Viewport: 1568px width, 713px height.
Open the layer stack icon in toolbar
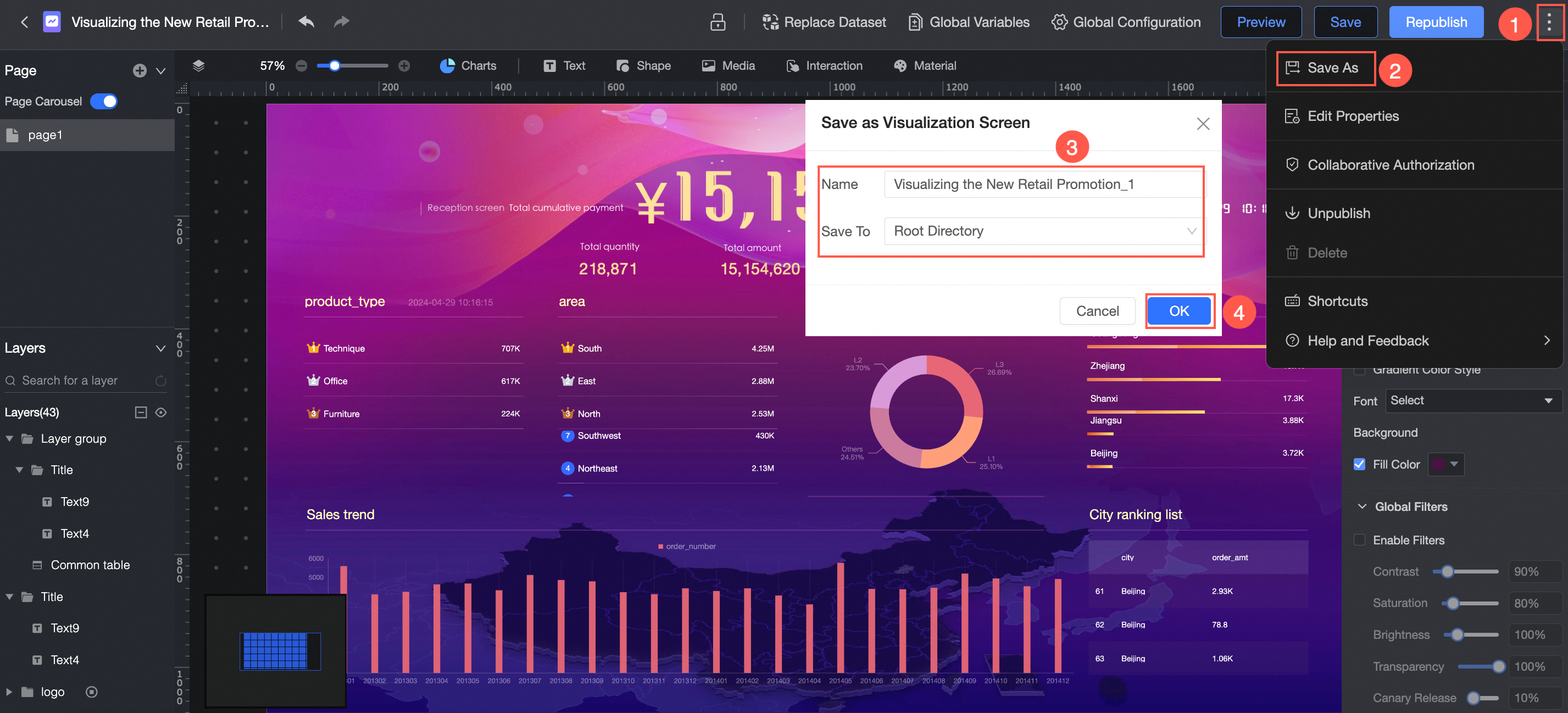(x=198, y=66)
